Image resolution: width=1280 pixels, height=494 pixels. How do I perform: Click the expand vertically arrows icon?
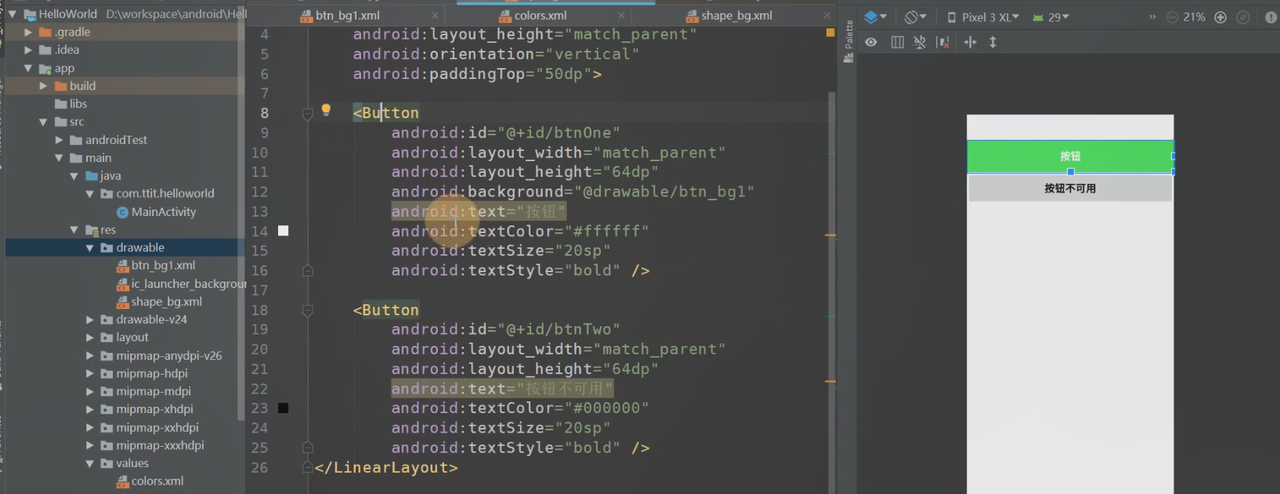click(x=993, y=42)
